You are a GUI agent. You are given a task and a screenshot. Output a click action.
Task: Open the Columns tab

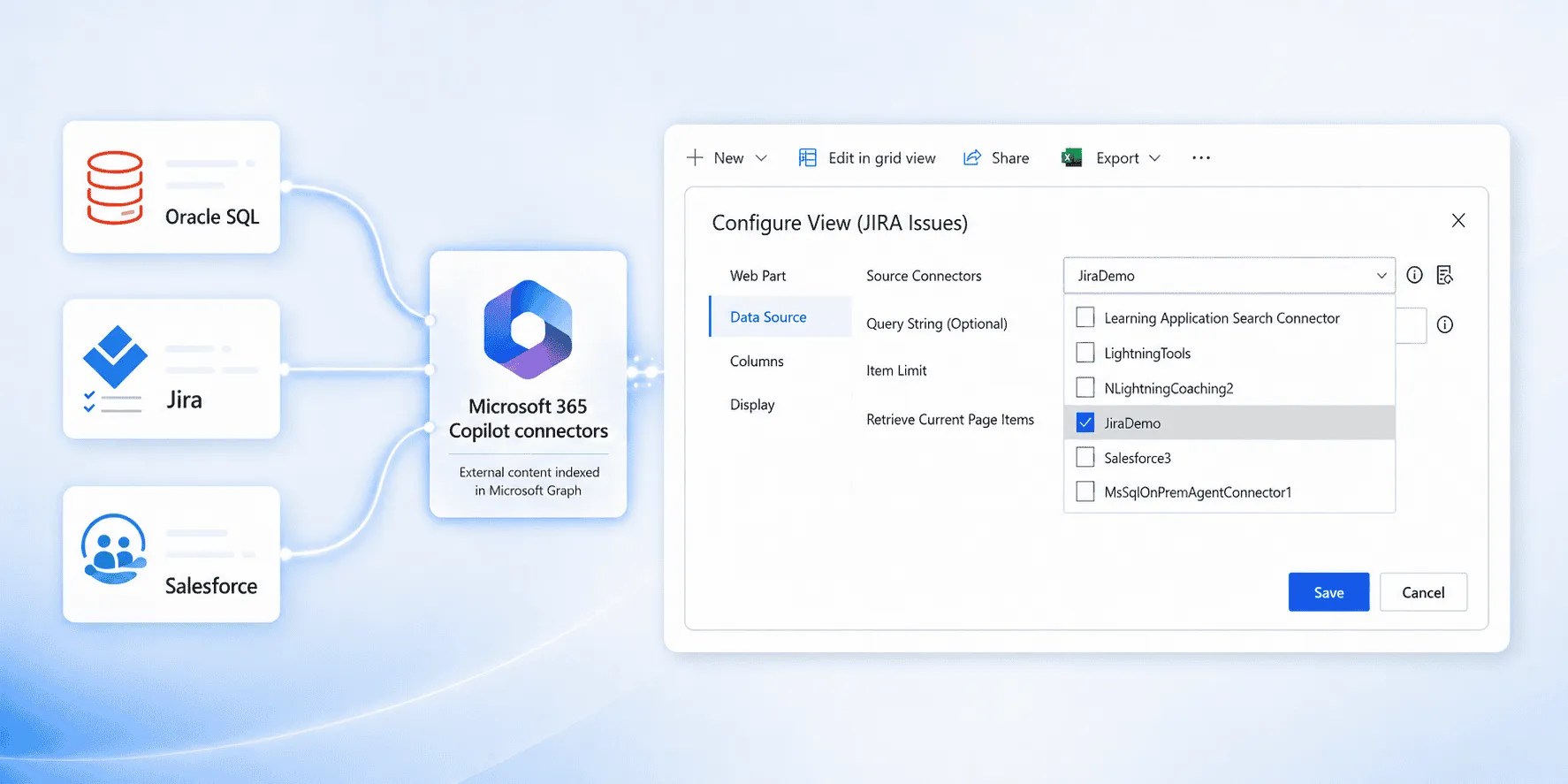(x=757, y=361)
